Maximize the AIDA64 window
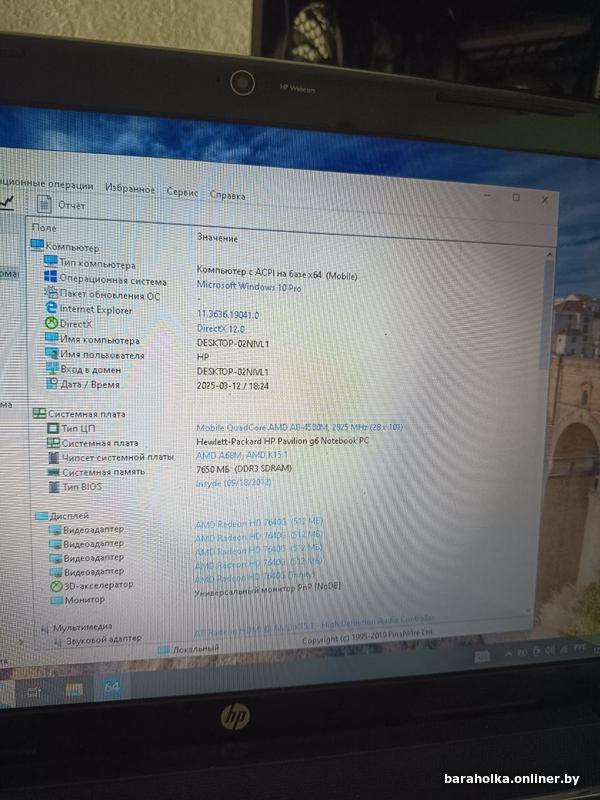 (x=516, y=197)
